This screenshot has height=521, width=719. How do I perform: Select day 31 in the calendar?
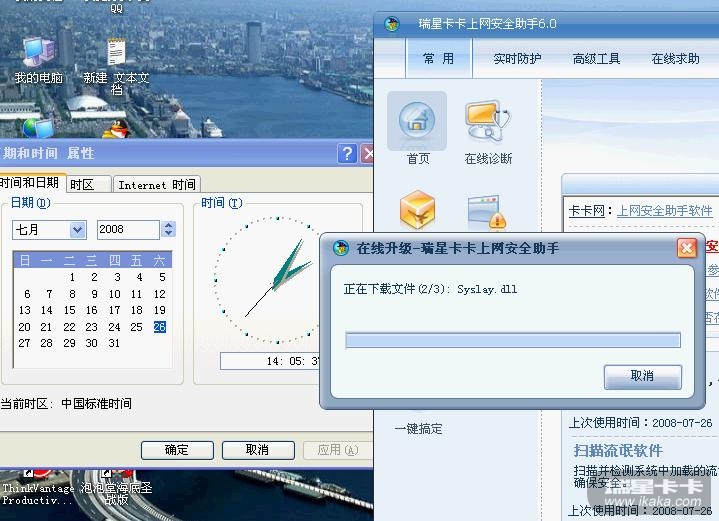click(x=114, y=344)
